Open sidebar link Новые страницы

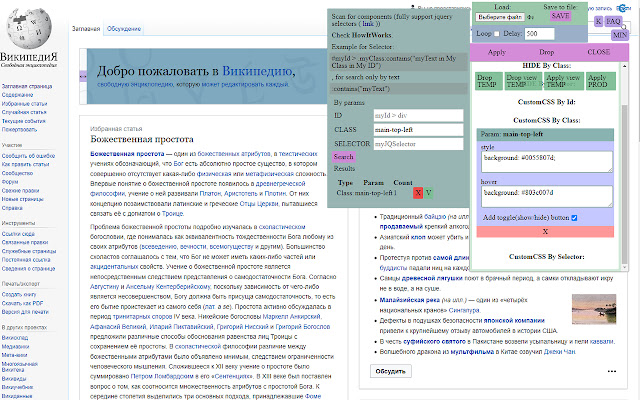[22, 199]
